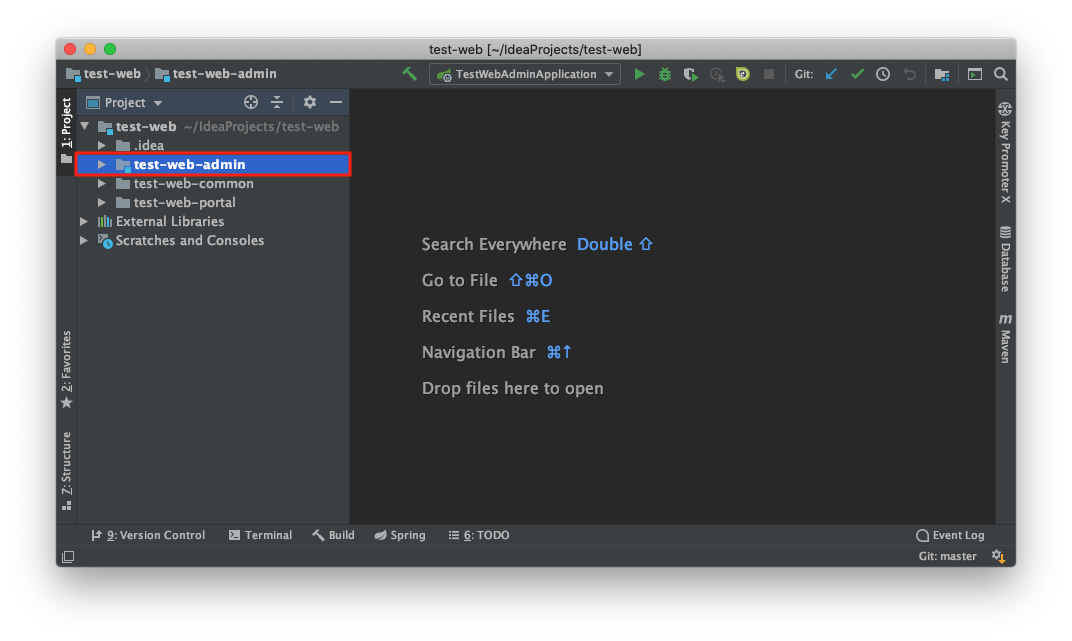Open the Z: Structure side tab
This screenshot has width=1072, height=641.
pos(66,471)
